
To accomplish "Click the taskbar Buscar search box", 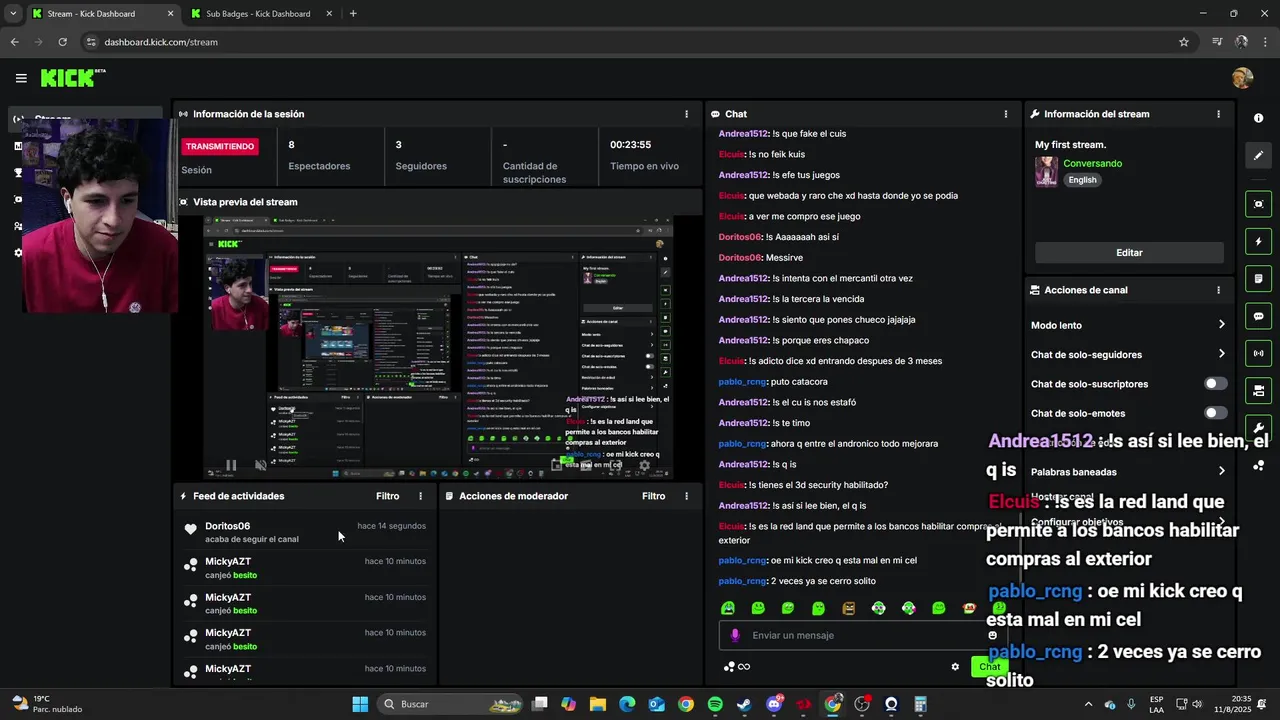I will [450, 704].
